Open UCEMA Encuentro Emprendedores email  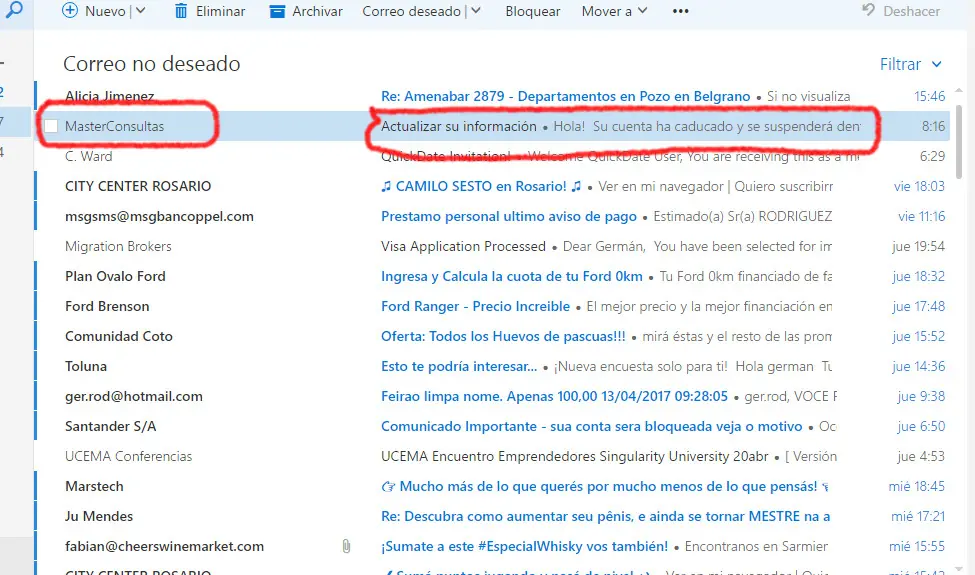[x=575, y=456]
